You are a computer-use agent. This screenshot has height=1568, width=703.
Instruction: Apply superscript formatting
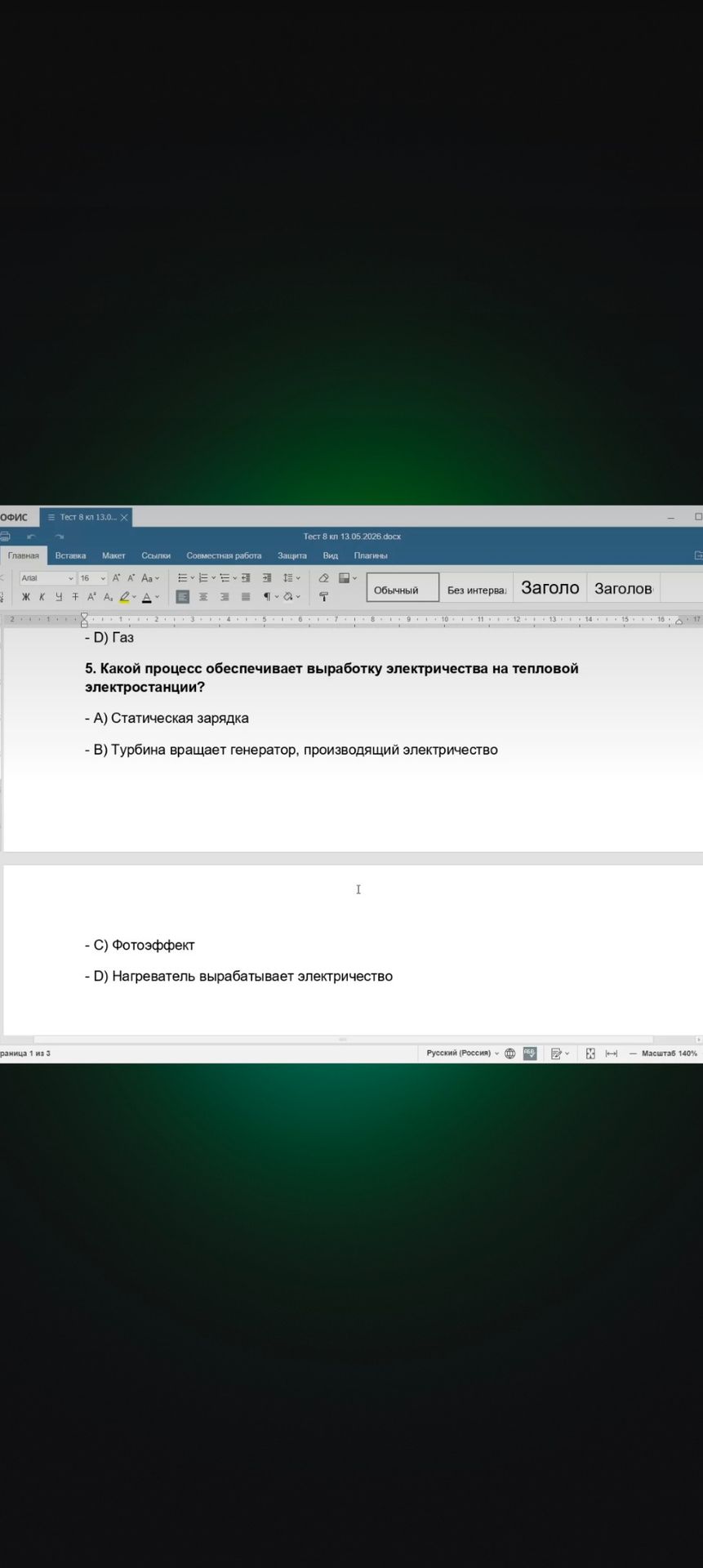pyautogui.click(x=91, y=597)
